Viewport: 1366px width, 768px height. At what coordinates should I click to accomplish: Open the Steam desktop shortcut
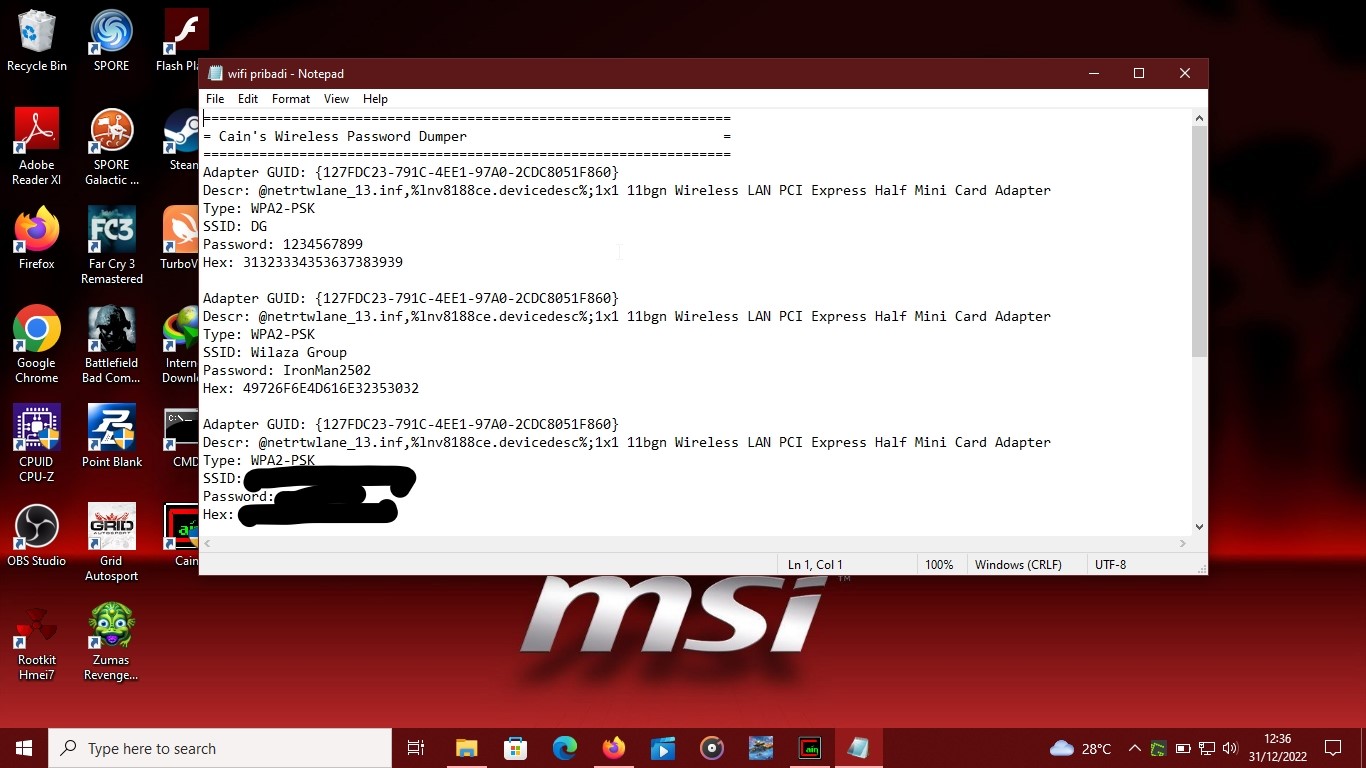[x=182, y=140]
